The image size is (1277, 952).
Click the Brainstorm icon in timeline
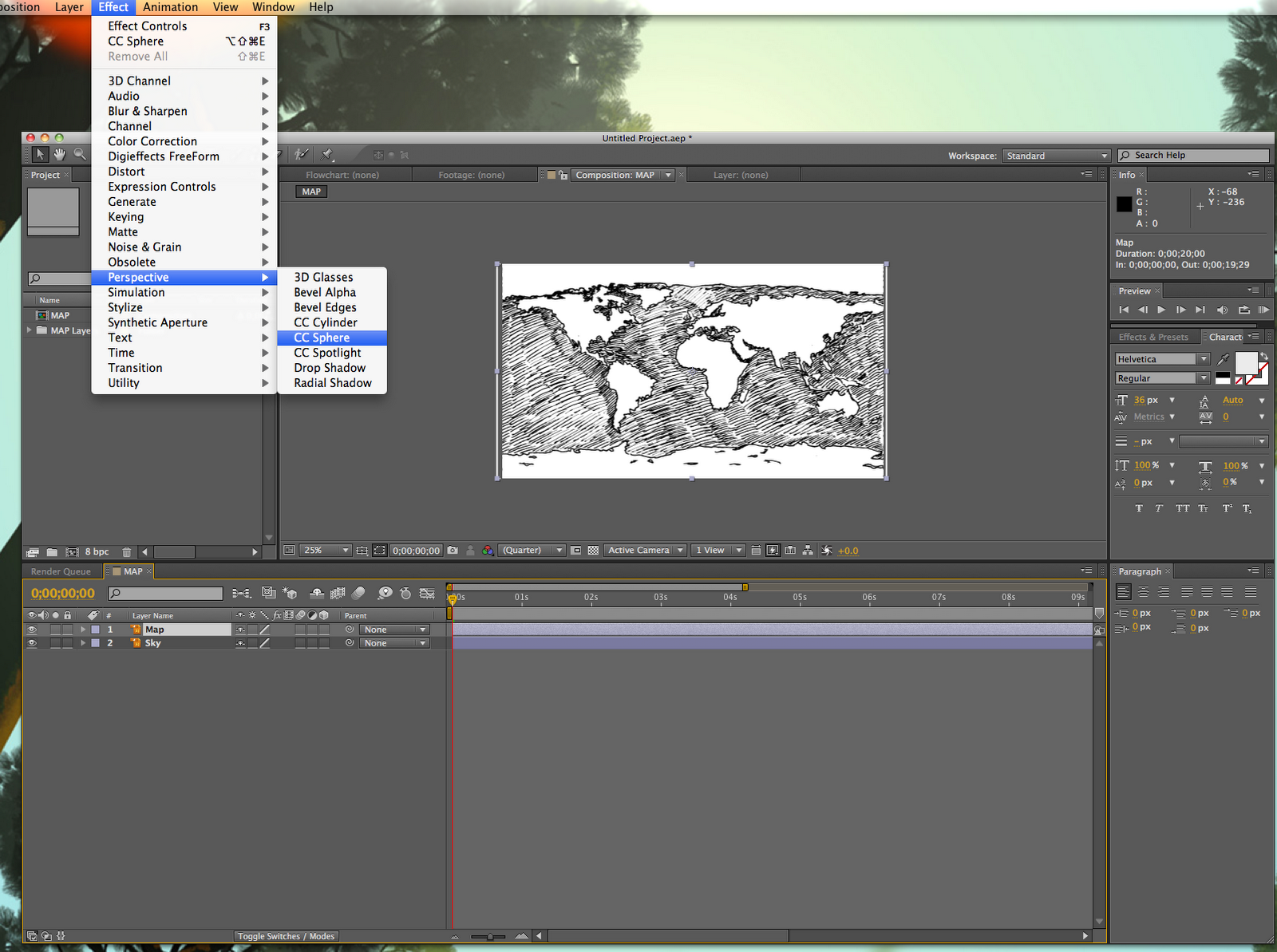pyautogui.click(x=385, y=593)
